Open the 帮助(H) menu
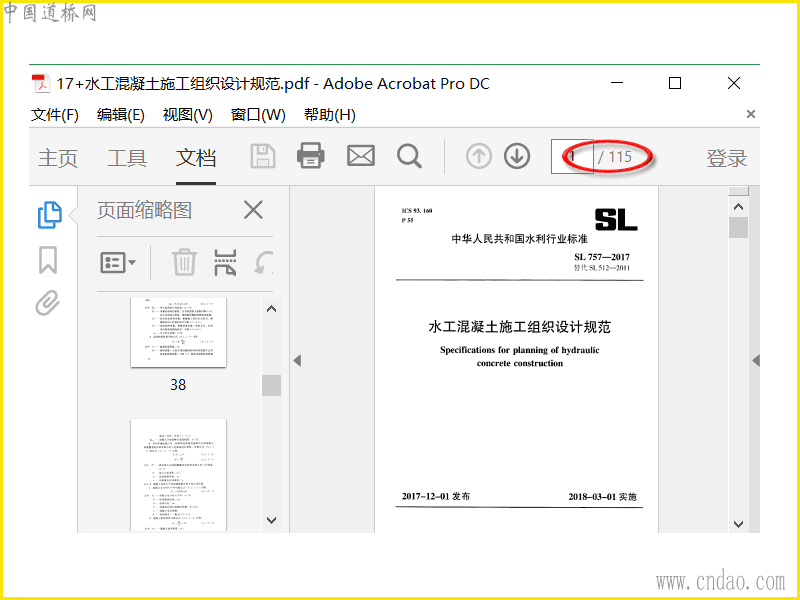Screen dimensions: 800x600 point(330,115)
